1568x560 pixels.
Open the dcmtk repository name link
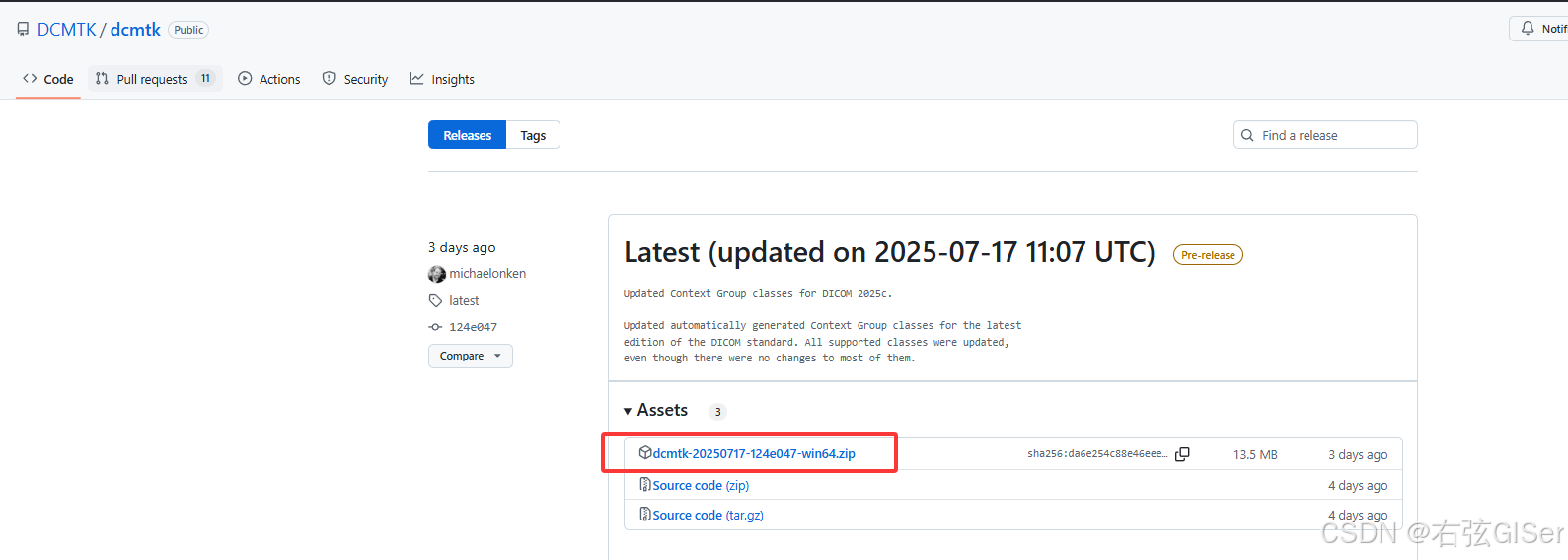[x=135, y=30]
